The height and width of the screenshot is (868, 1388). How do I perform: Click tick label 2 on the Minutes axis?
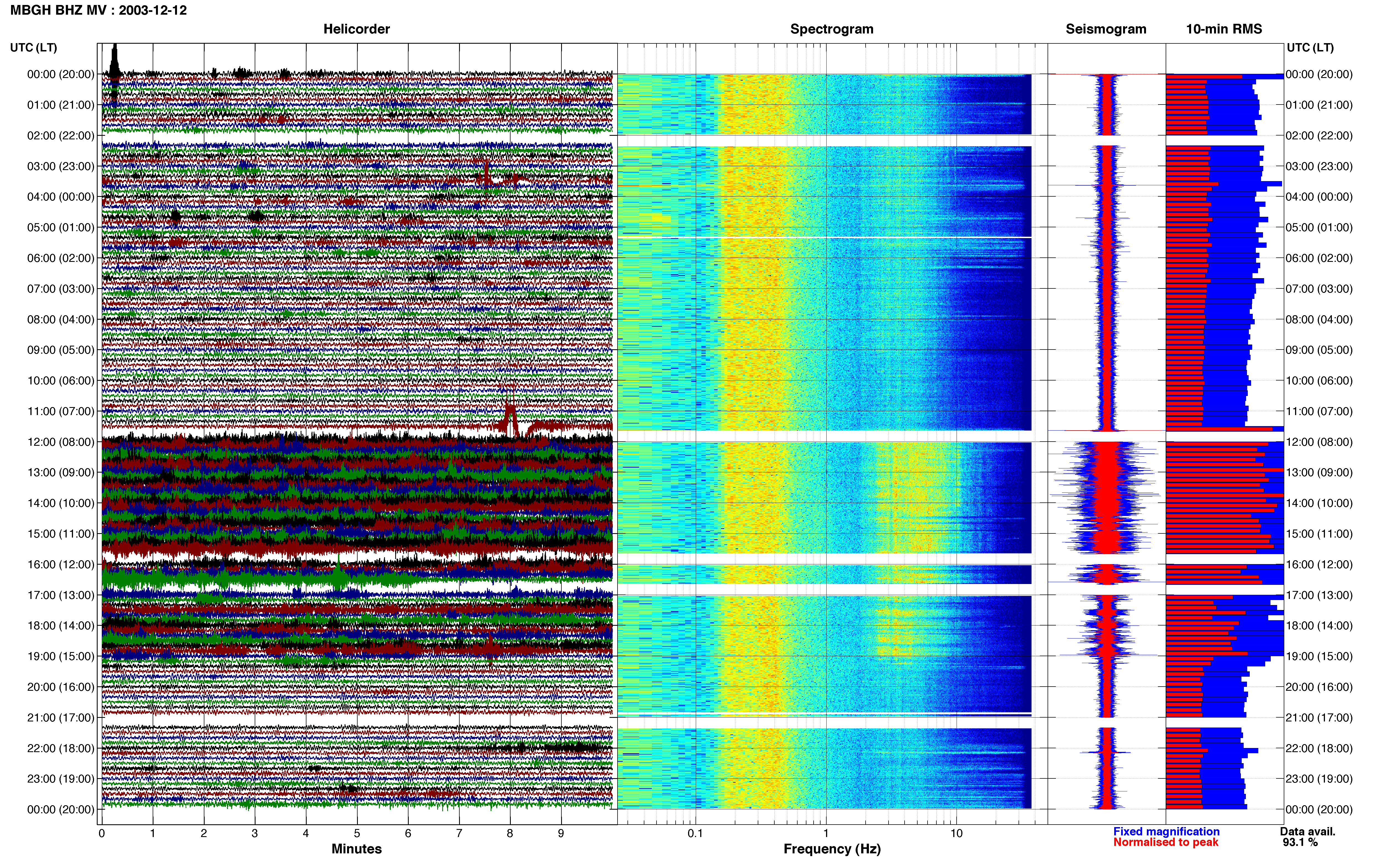pyautogui.click(x=204, y=833)
